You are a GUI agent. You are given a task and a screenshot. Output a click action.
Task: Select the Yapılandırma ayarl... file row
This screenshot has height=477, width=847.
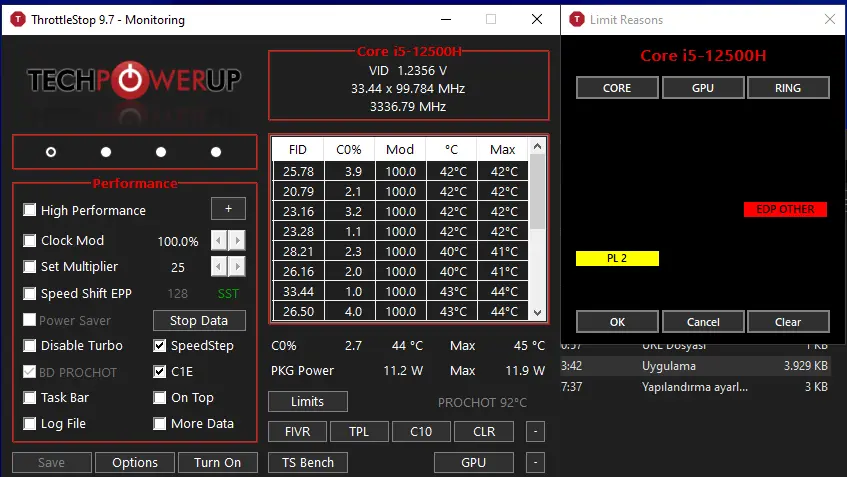point(695,387)
